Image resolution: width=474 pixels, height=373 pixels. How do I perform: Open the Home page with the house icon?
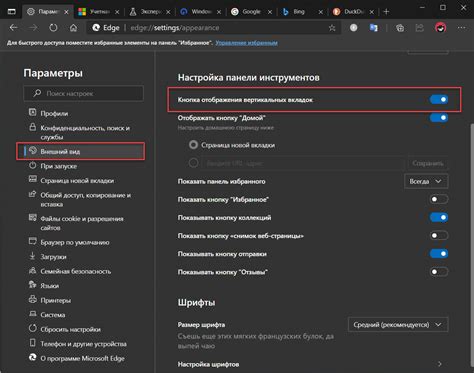tap(73, 28)
